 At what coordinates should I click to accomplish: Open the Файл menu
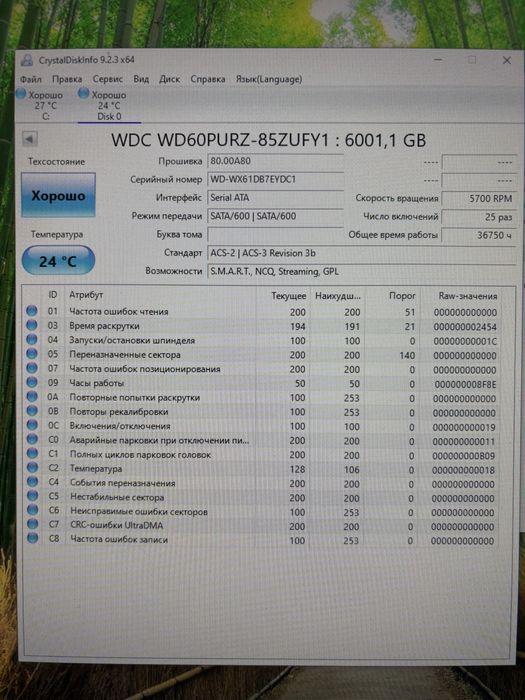point(31,79)
